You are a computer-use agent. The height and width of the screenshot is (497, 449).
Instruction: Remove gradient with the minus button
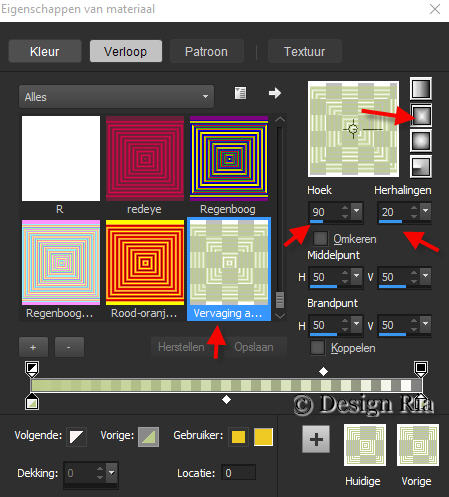point(69,347)
